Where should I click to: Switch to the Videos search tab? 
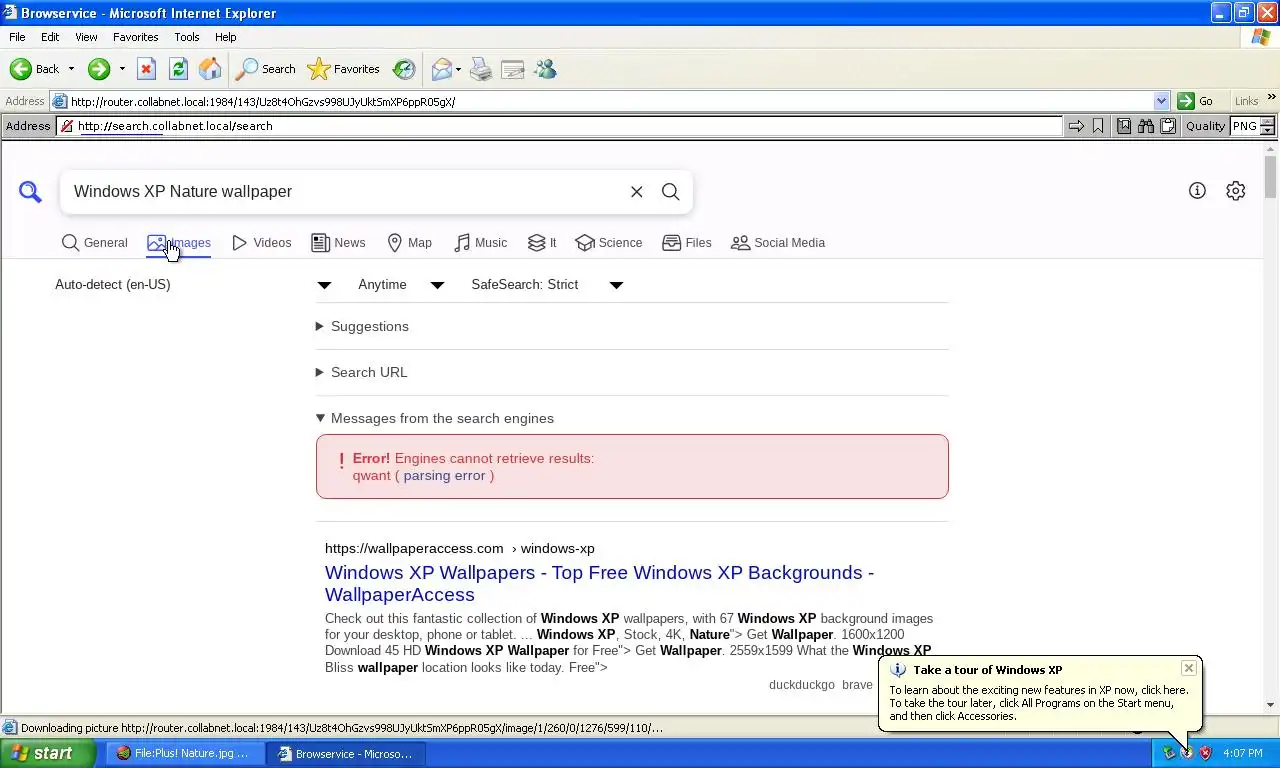pyautogui.click(x=262, y=243)
